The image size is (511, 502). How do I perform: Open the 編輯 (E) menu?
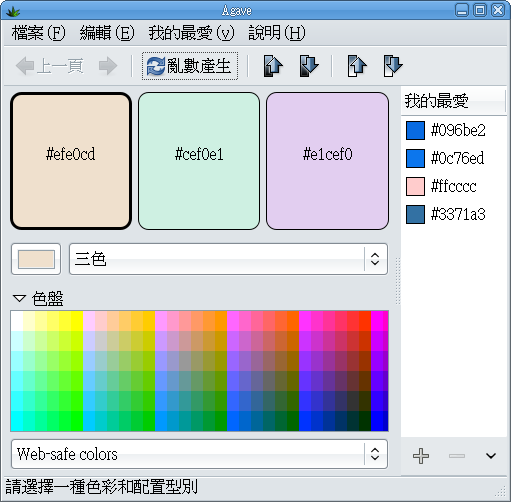pos(107,33)
